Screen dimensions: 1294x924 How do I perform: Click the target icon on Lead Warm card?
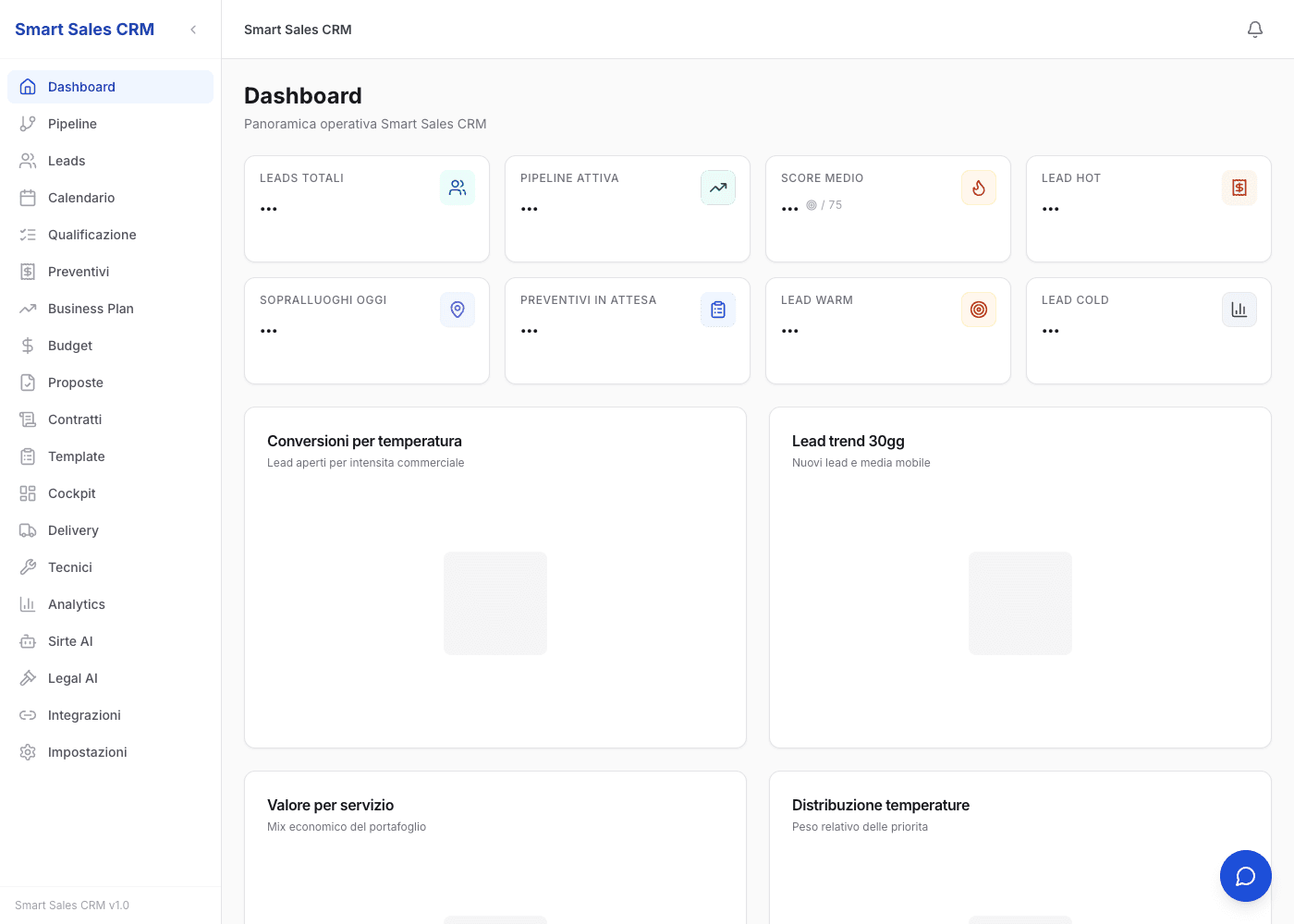pyautogui.click(x=979, y=310)
